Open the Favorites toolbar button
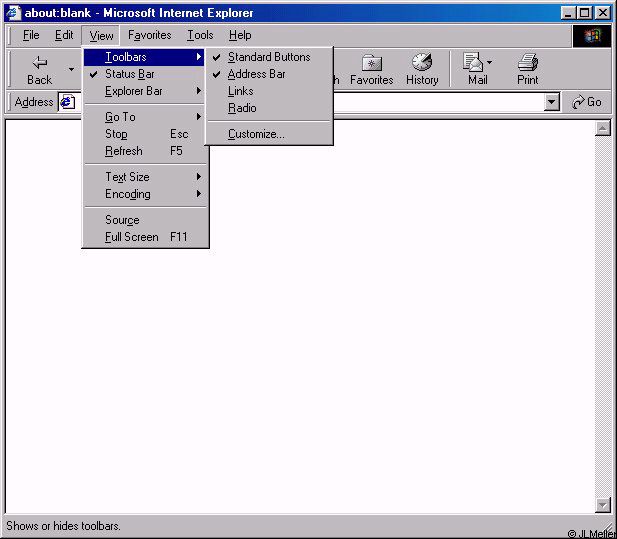This screenshot has height=539, width=617. tap(371, 69)
